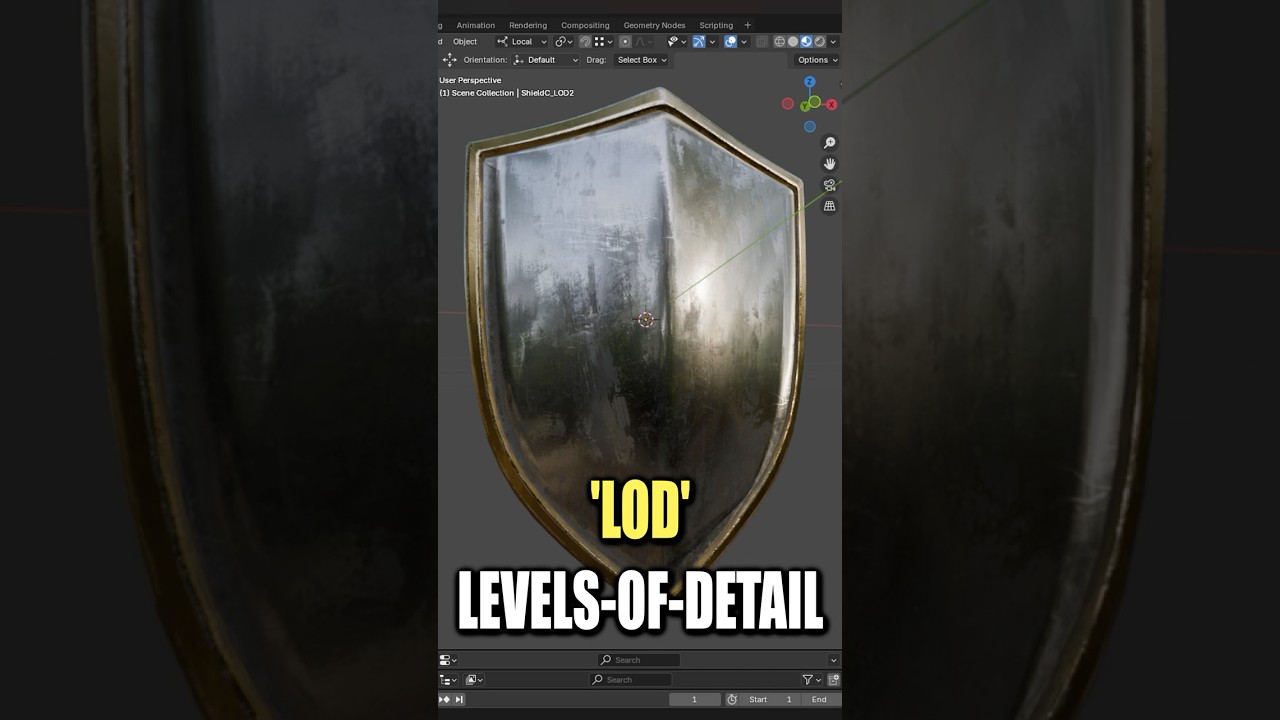This screenshot has width=1280, height=720.
Task: Select wireframe viewport shading
Action: 780,41
